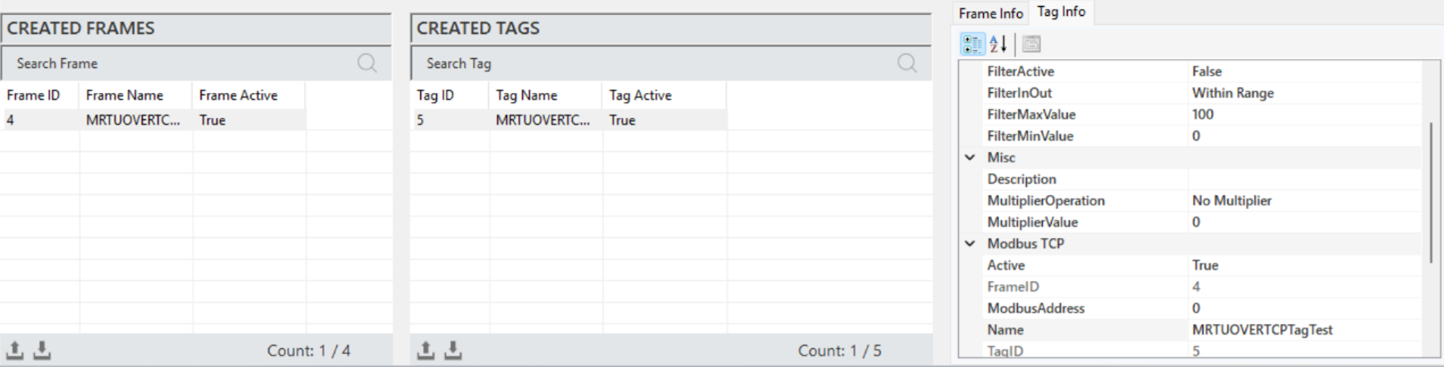Image resolution: width=1444 pixels, height=367 pixels.
Task: Select the Description property label
Action: tap(1022, 180)
